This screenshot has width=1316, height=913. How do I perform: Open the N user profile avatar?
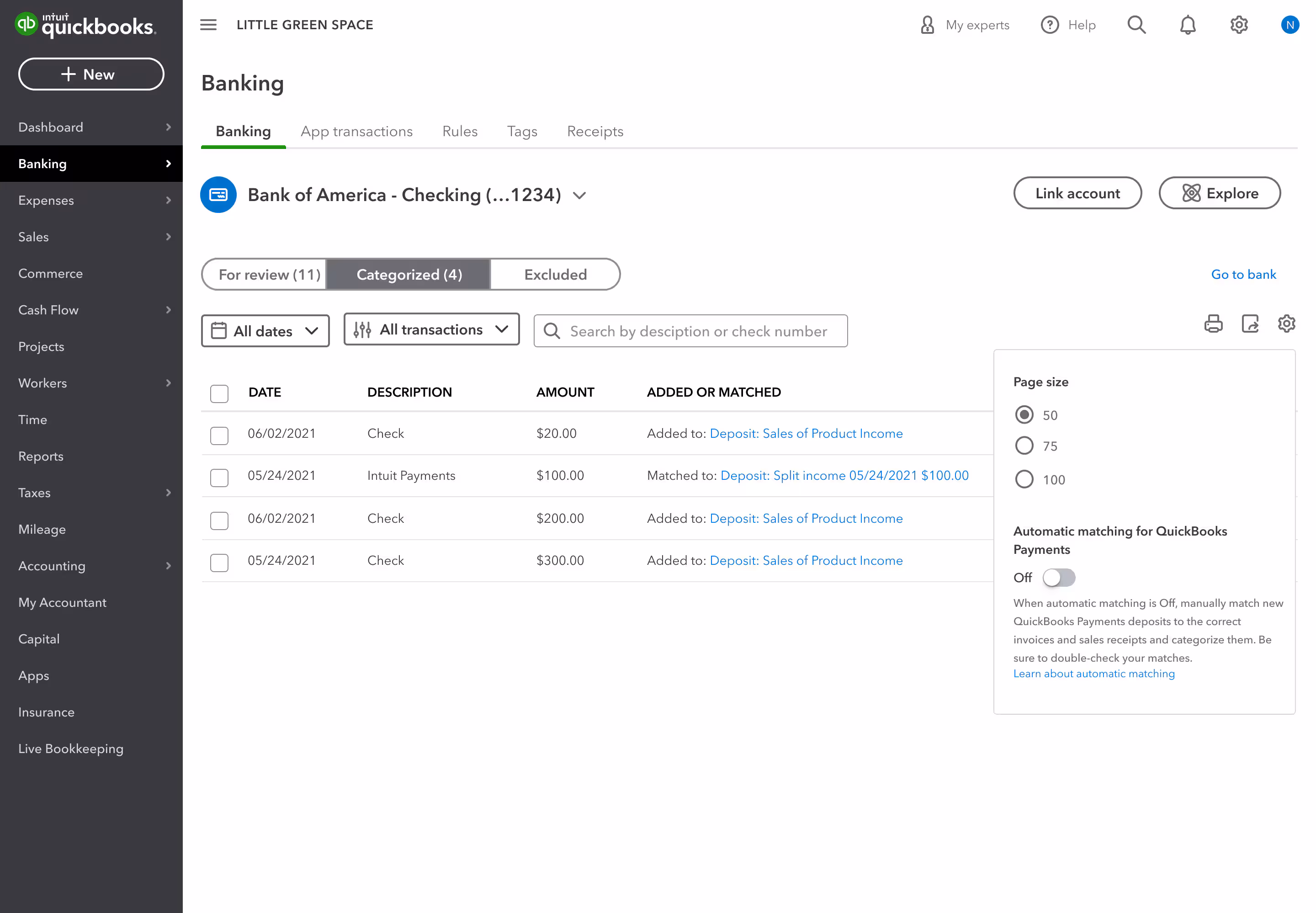[x=1289, y=25]
